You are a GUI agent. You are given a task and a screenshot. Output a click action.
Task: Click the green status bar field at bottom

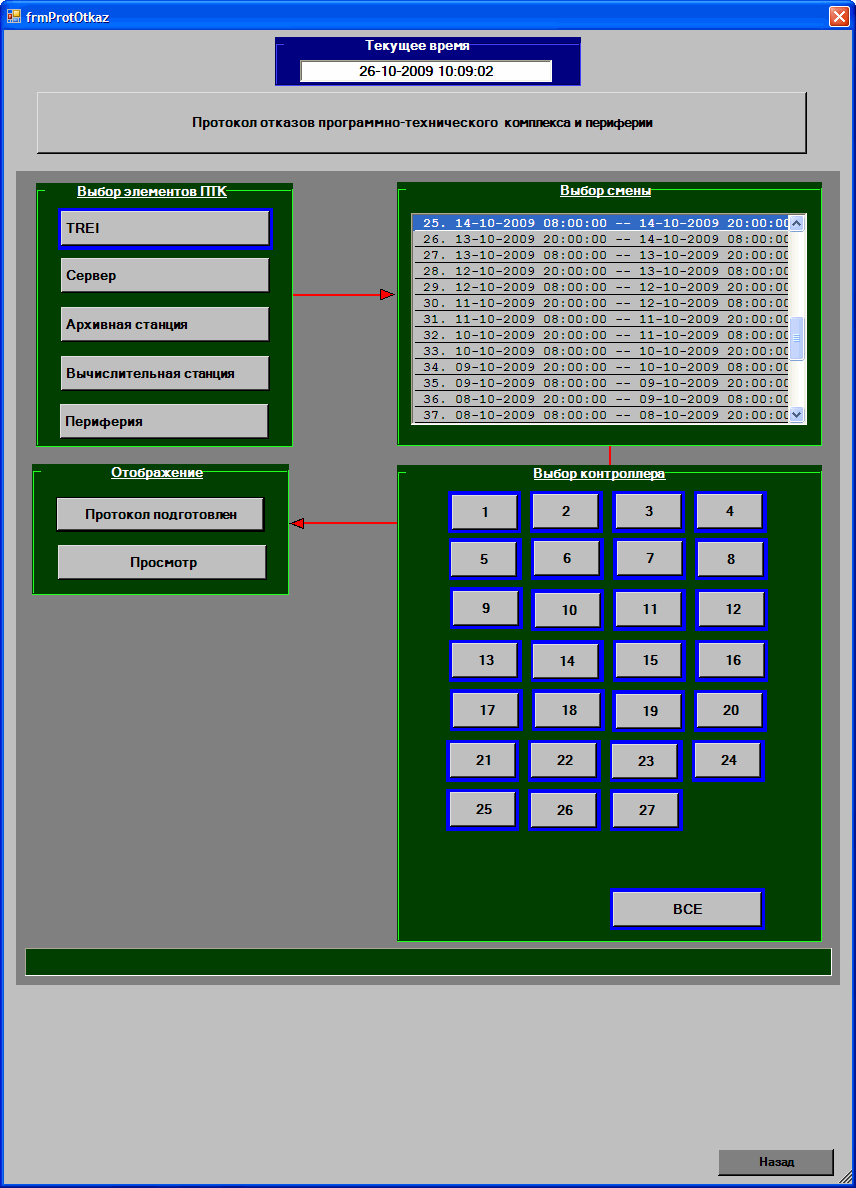tap(428, 962)
